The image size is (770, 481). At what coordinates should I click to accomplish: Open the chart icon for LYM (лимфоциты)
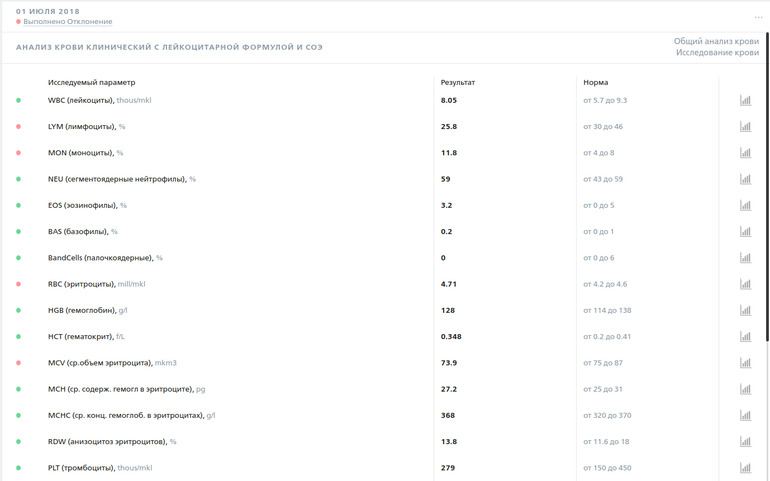745,127
